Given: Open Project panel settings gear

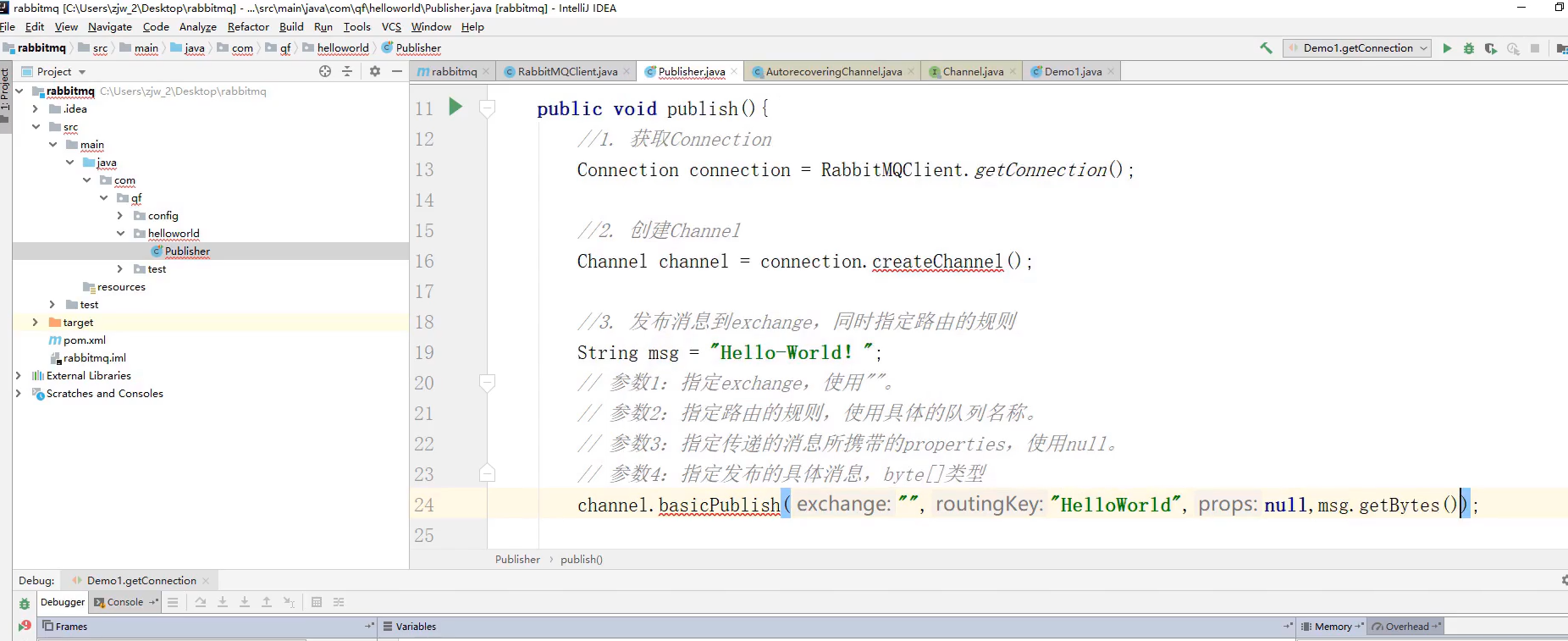Looking at the screenshot, I should click(375, 72).
